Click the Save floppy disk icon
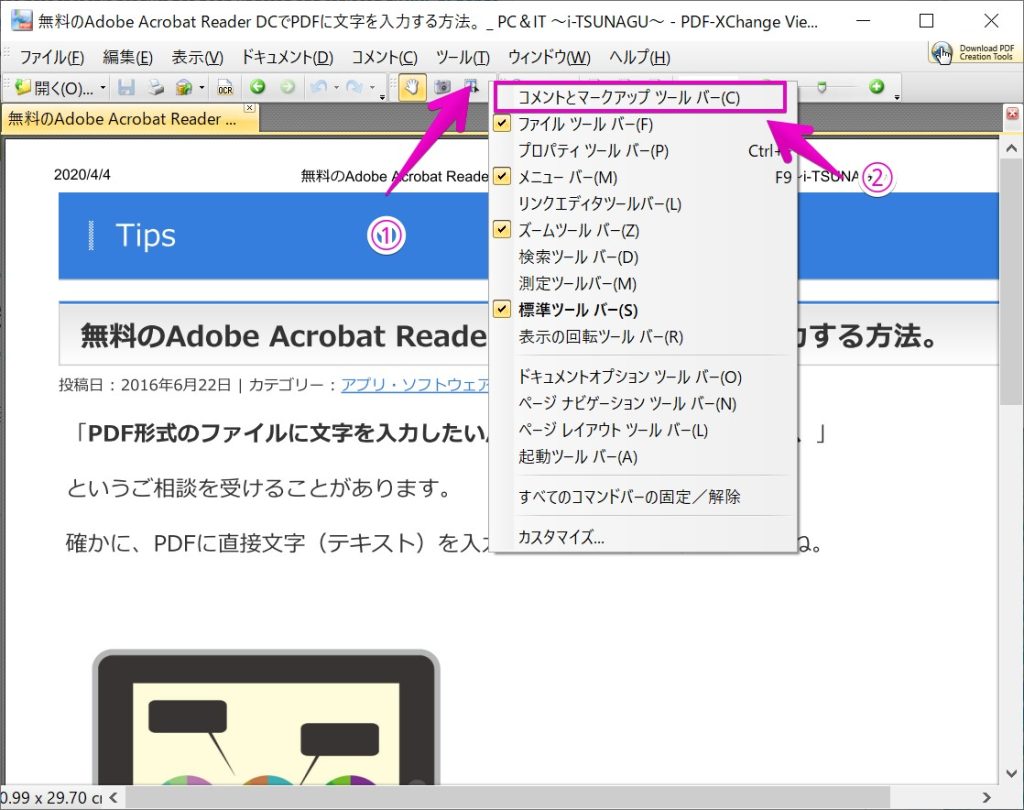This screenshot has width=1024, height=810. point(126,87)
